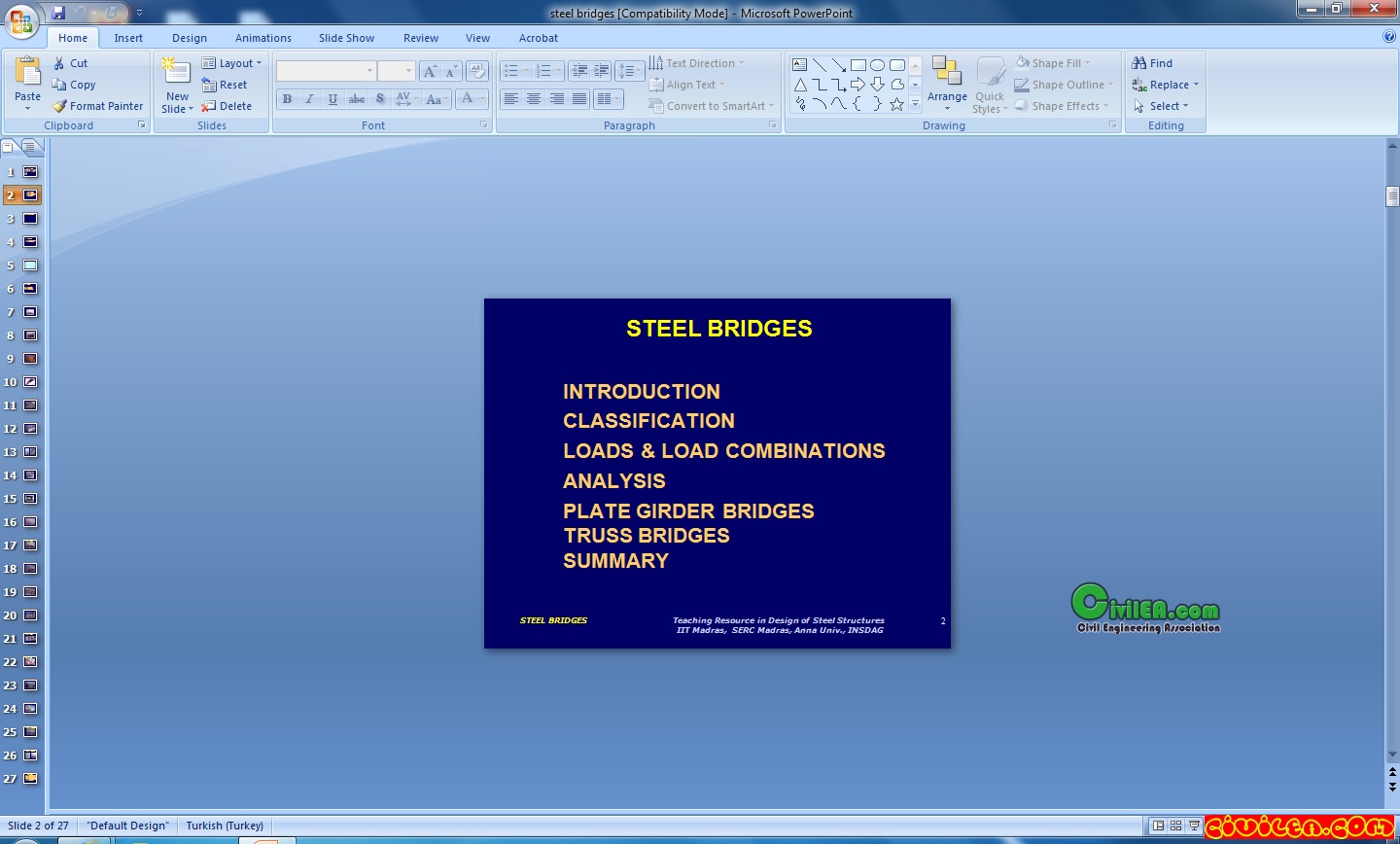This screenshot has height=844, width=1400.
Task: Click Find in Editing group
Action: pyautogui.click(x=1153, y=63)
